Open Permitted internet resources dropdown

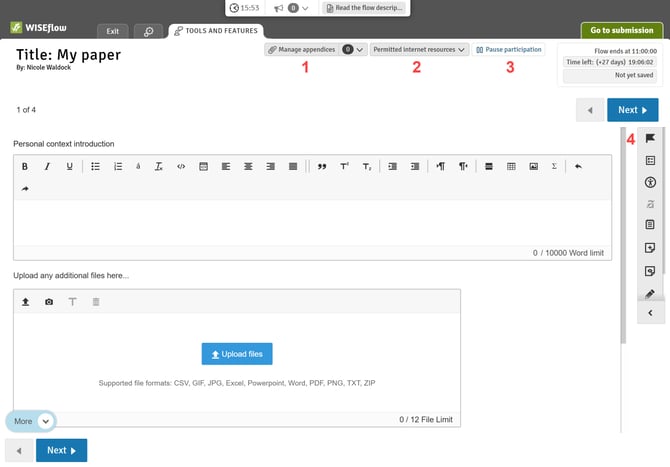419,50
